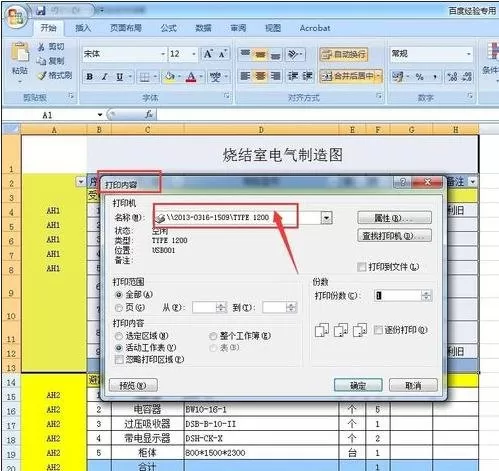The width and height of the screenshot is (499, 471).
Task: Click the Office button
Action: [x=16, y=17]
